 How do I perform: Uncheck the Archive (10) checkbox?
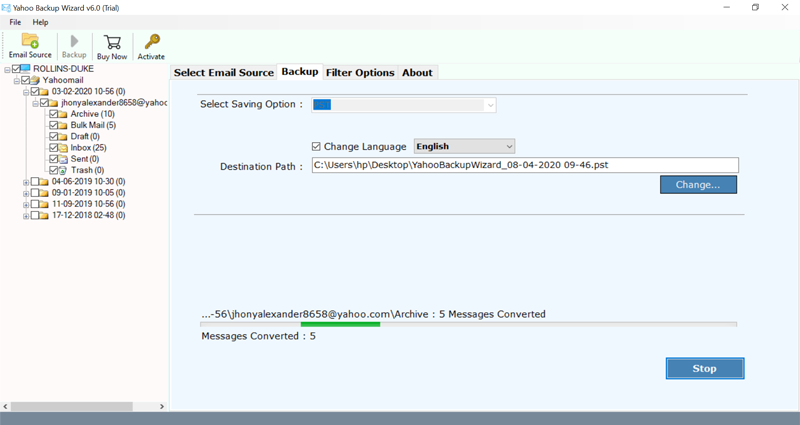click(54, 114)
